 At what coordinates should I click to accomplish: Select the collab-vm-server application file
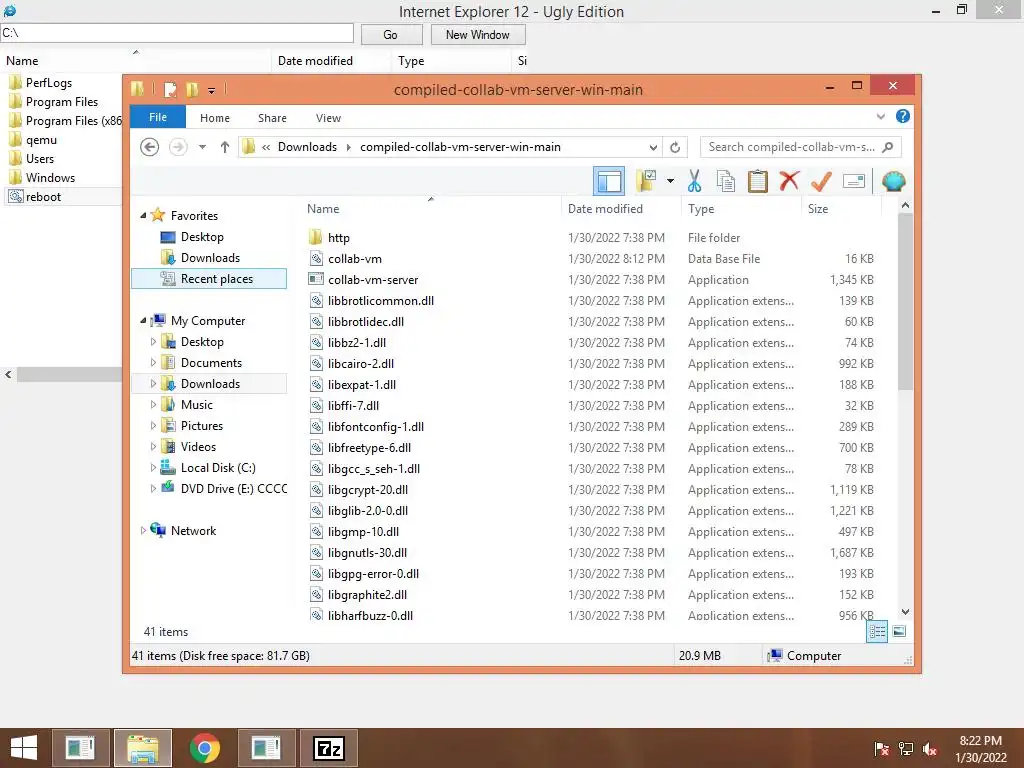coord(373,280)
